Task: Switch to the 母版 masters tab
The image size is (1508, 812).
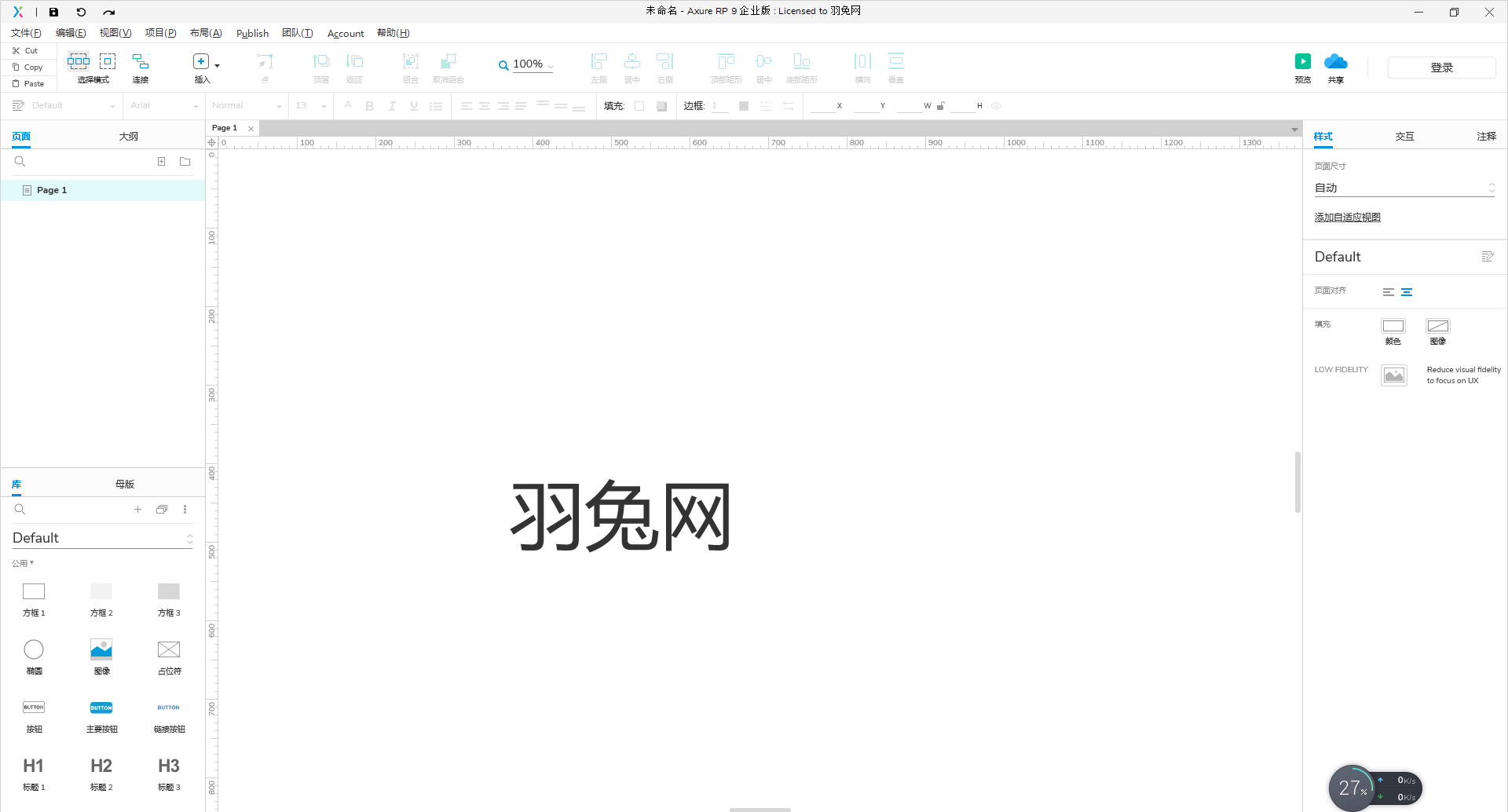Action: point(125,484)
